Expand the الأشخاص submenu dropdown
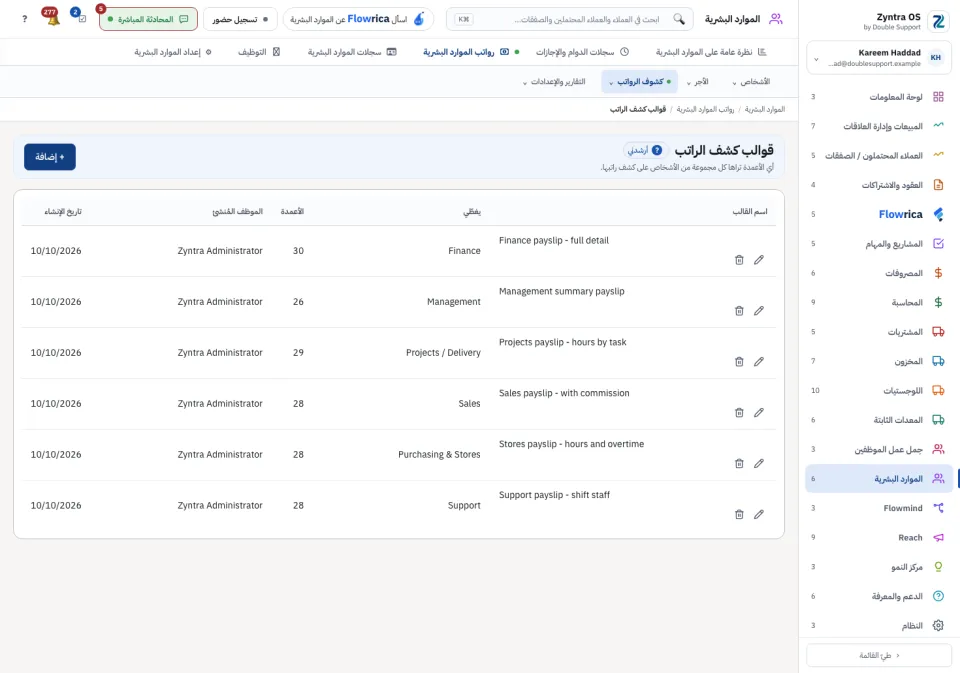 click(751, 81)
